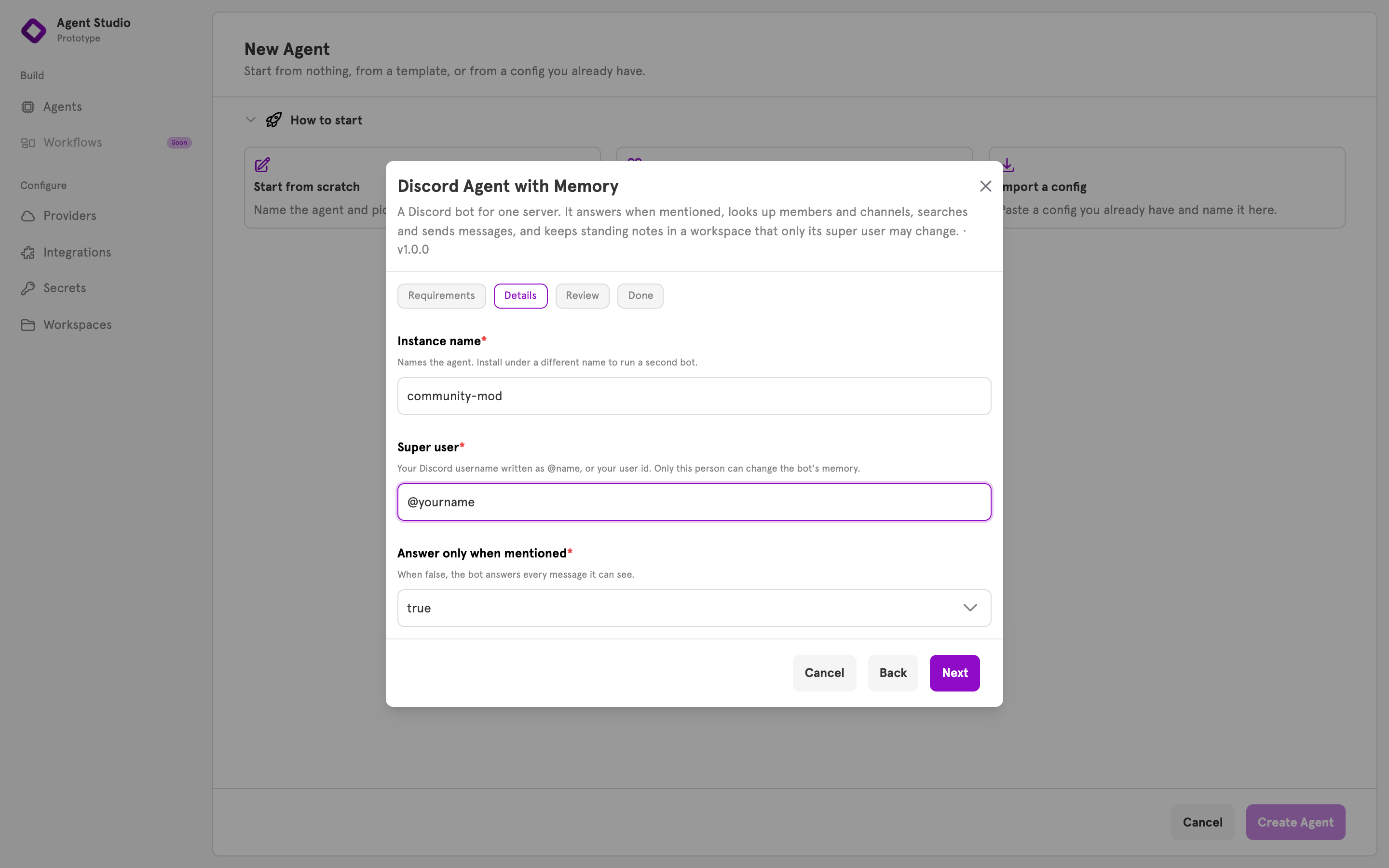Select the Start from scratch card
1389x868 pixels.
(x=315, y=188)
